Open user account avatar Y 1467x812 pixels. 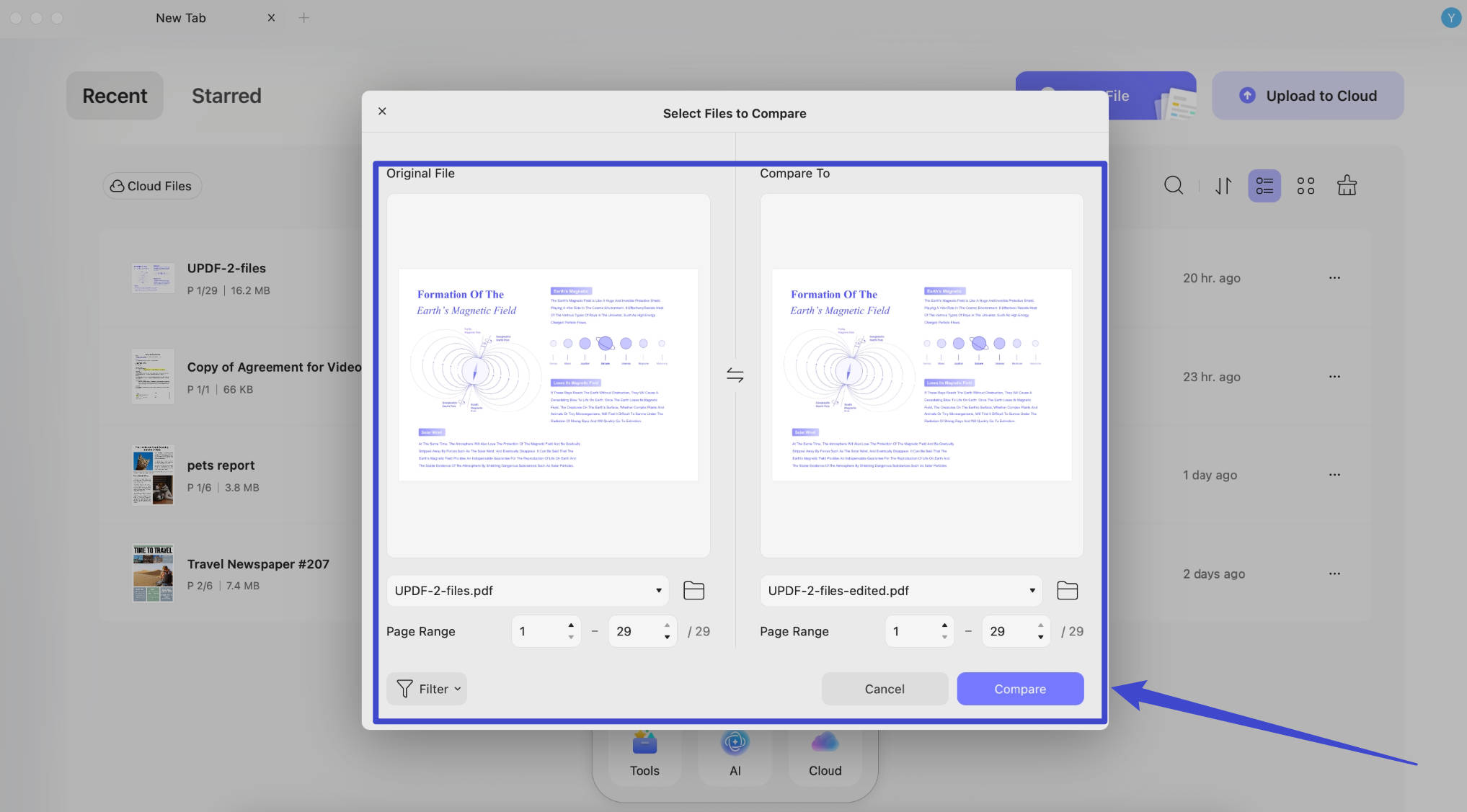point(1450,17)
